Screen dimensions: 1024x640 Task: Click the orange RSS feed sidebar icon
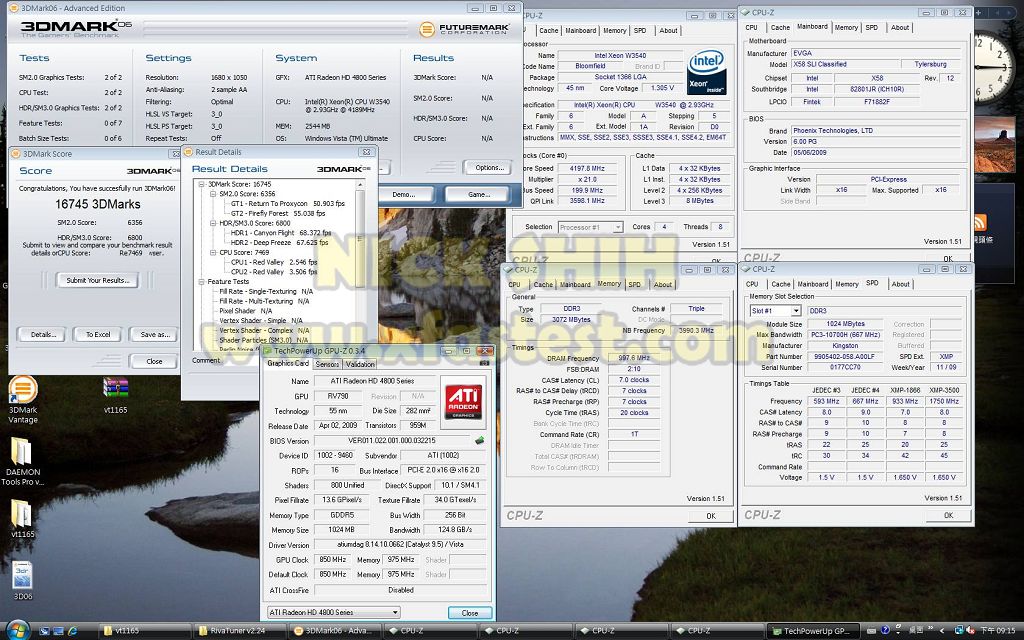point(980,223)
